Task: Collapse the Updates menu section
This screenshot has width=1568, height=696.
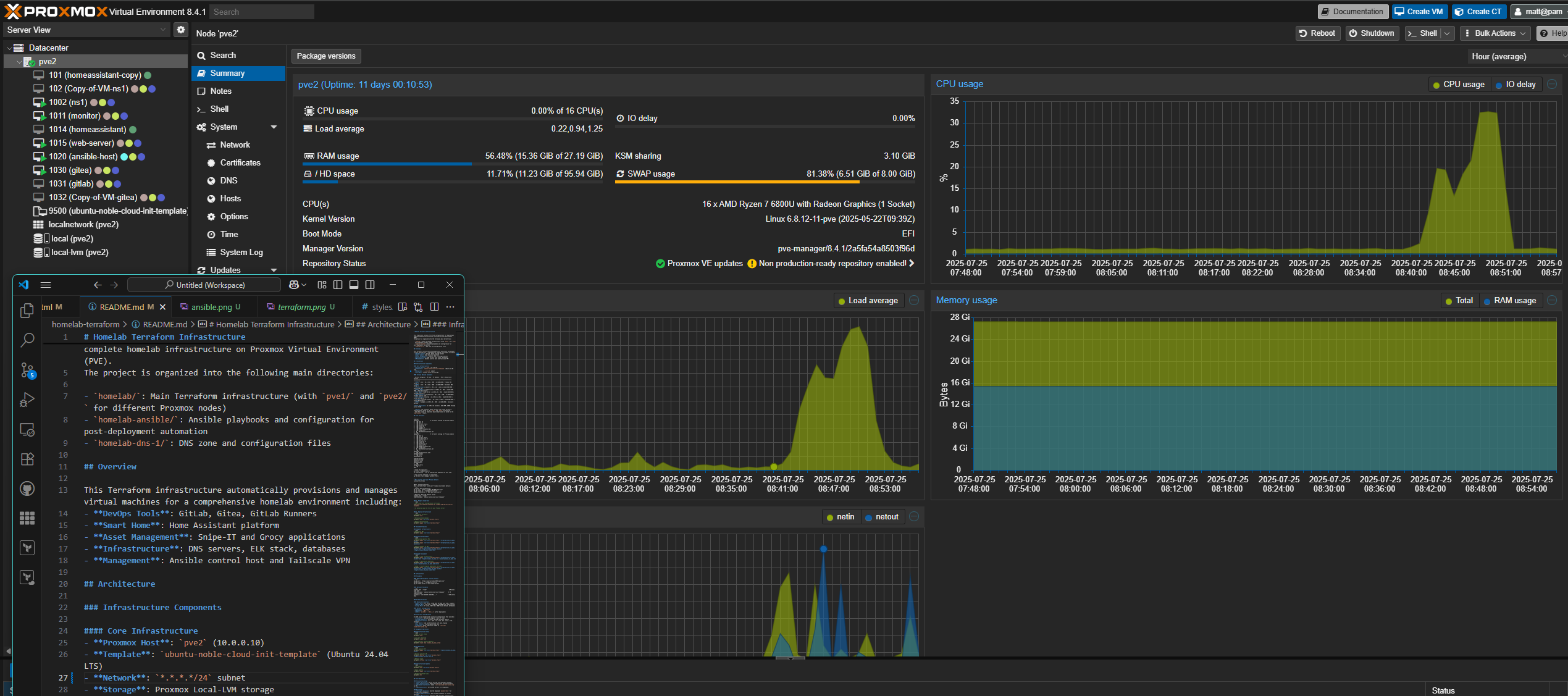Action: pos(274,270)
